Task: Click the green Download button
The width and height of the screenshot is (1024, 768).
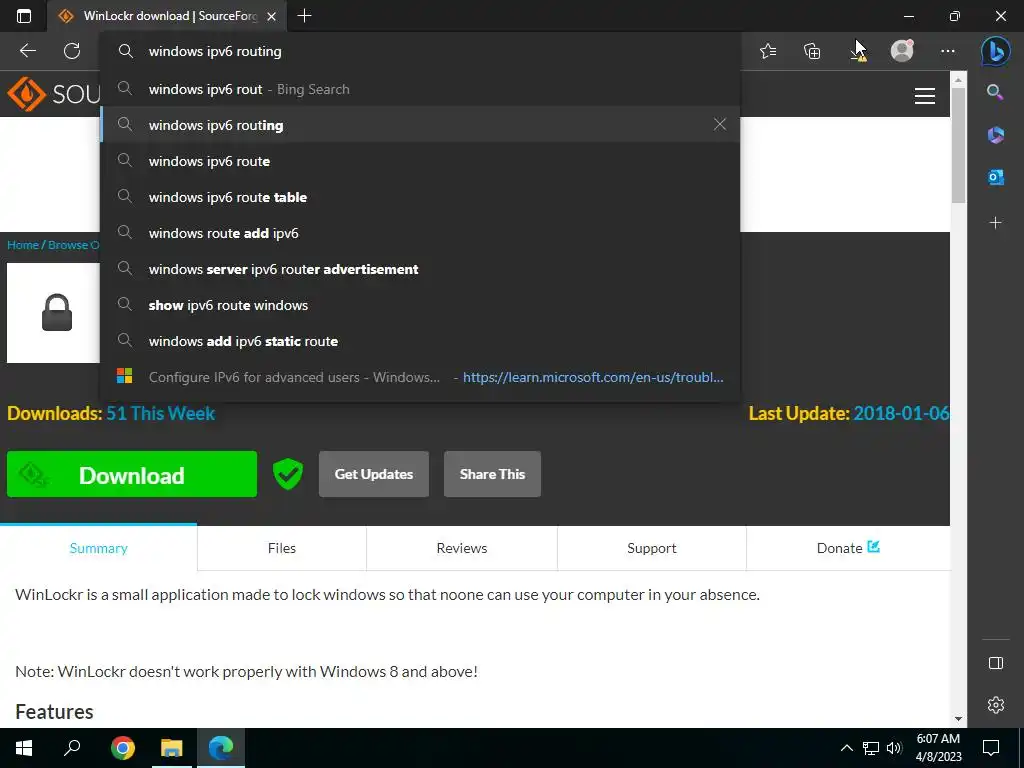Action: 132,474
